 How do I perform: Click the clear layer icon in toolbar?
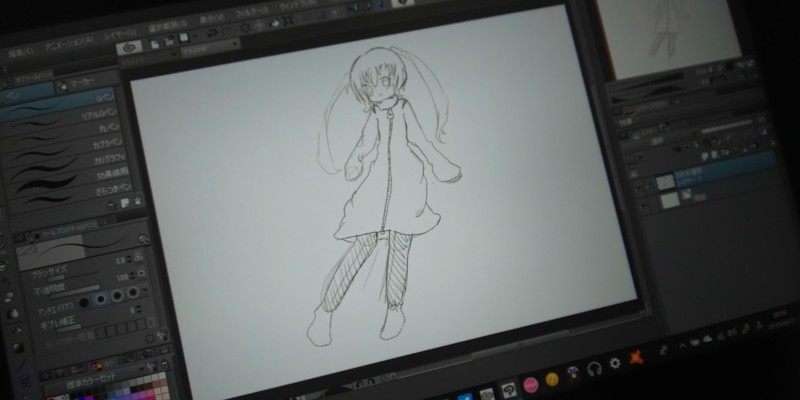point(246,27)
